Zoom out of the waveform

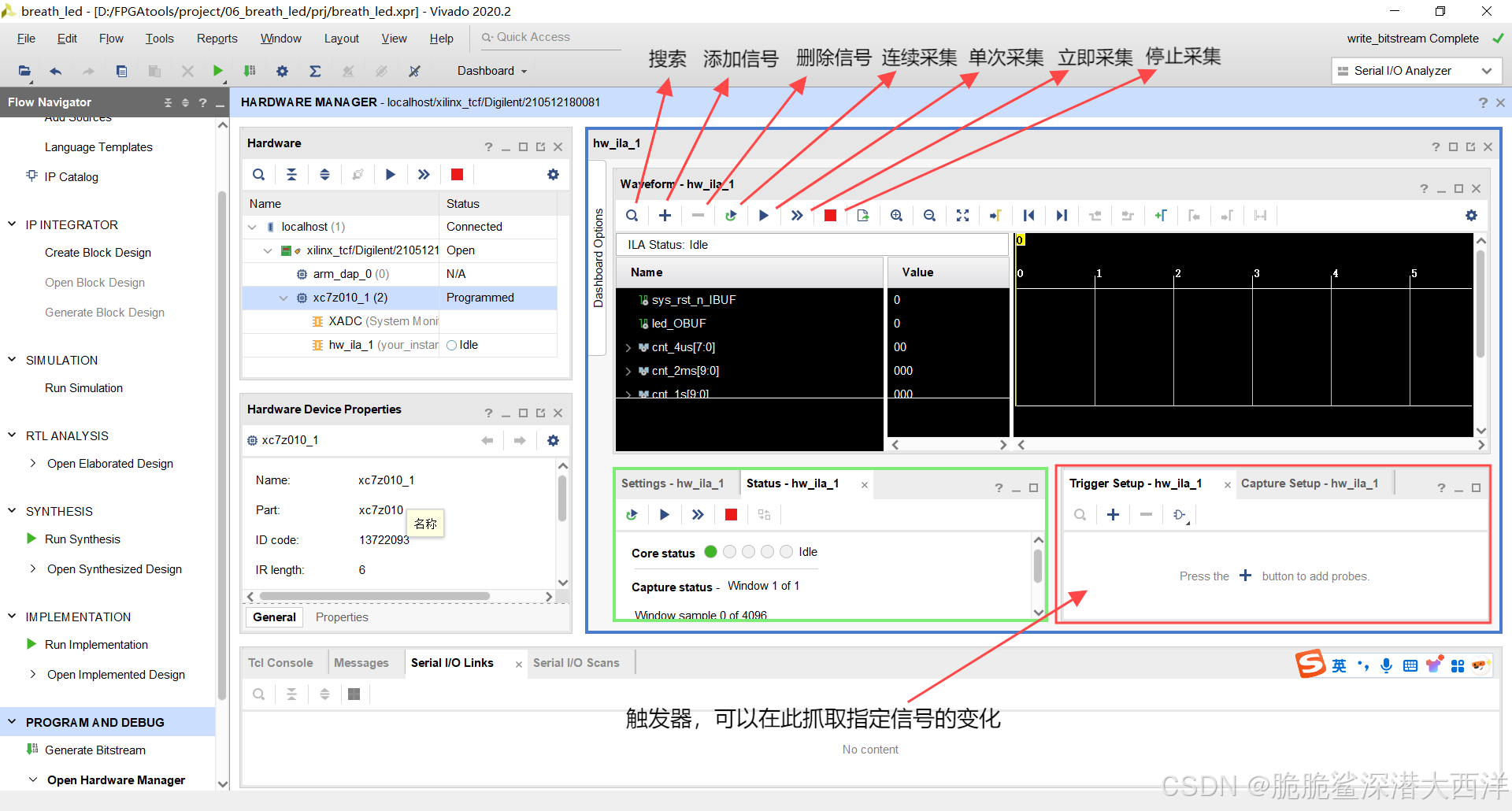click(x=929, y=216)
